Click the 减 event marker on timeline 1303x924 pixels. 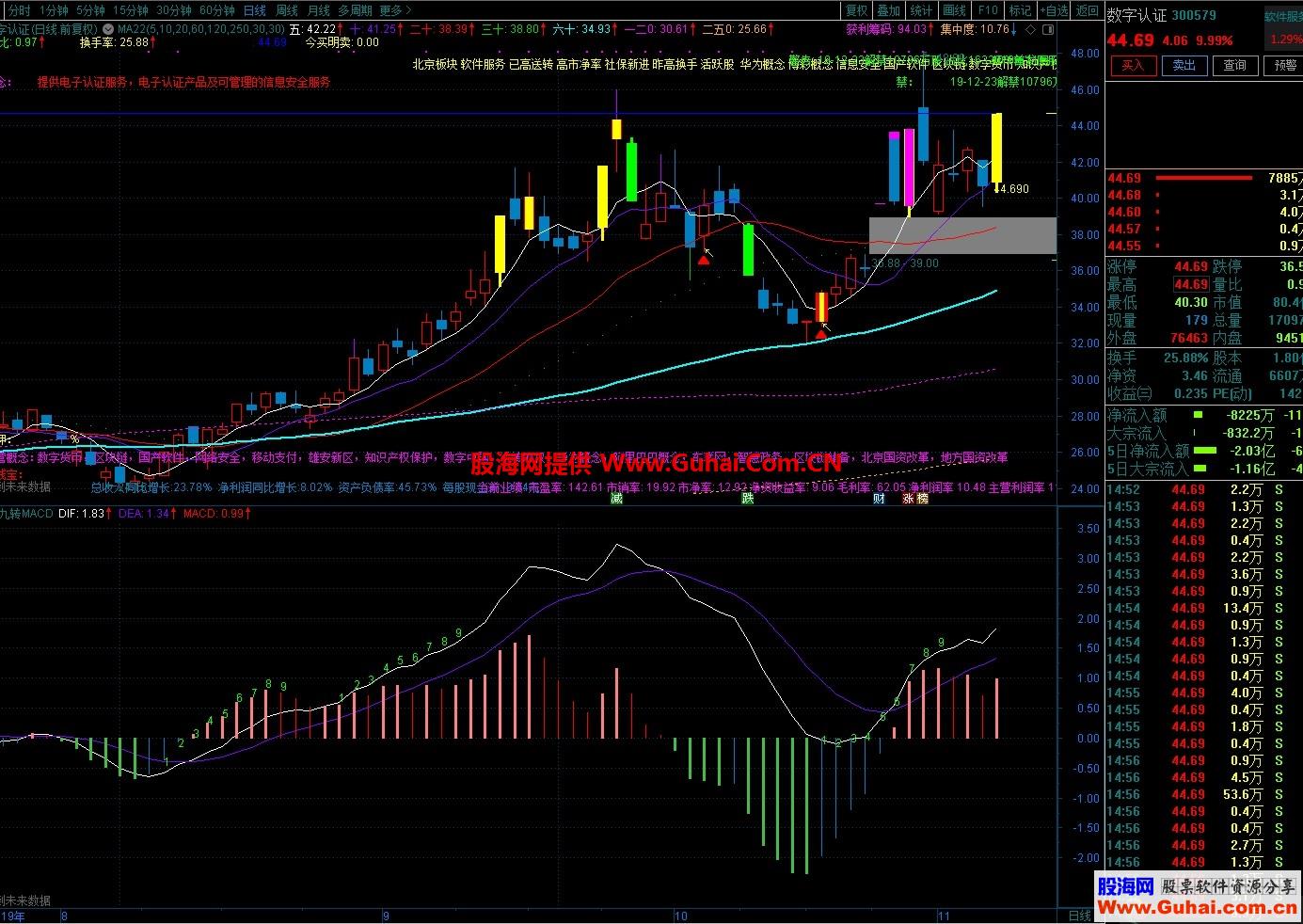pyautogui.click(x=616, y=499)
